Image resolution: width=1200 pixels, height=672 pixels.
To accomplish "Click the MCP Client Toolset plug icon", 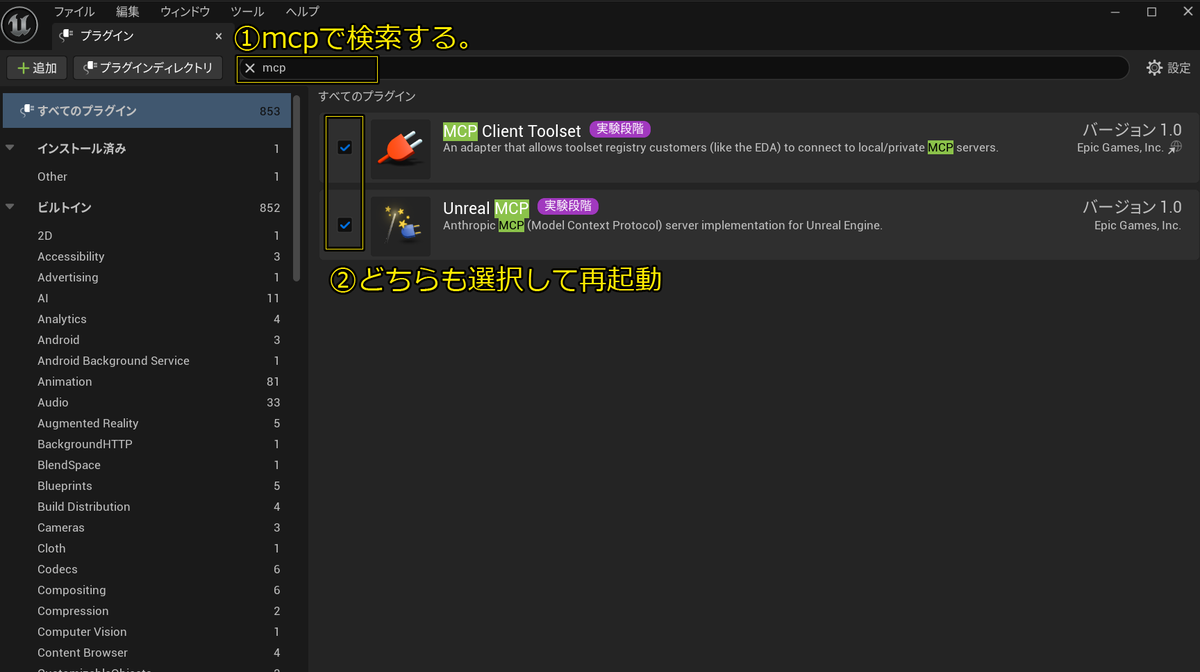I will [400, 149].
